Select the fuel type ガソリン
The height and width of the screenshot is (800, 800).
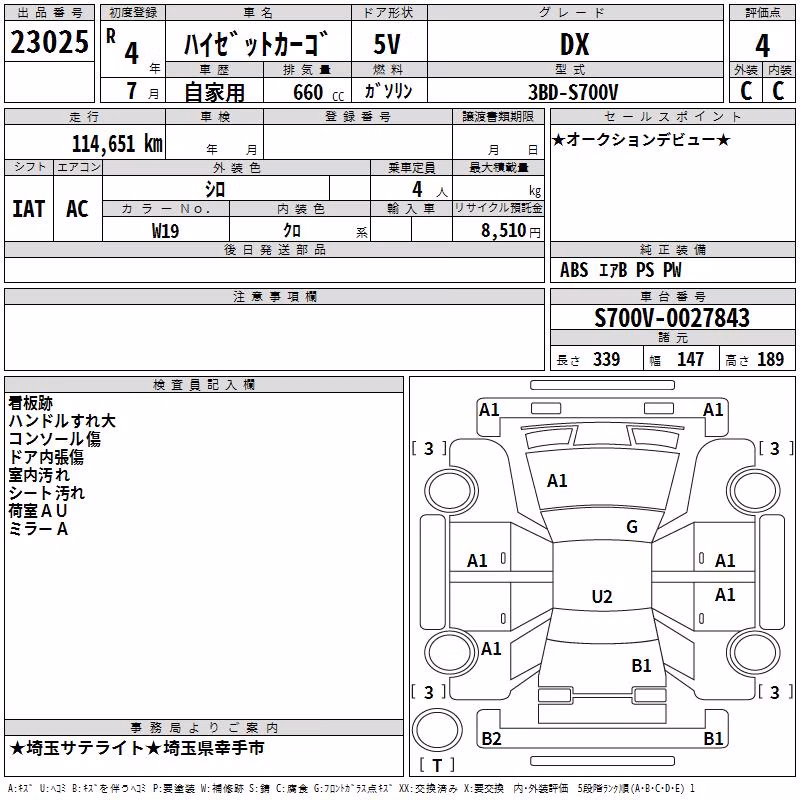388,91
